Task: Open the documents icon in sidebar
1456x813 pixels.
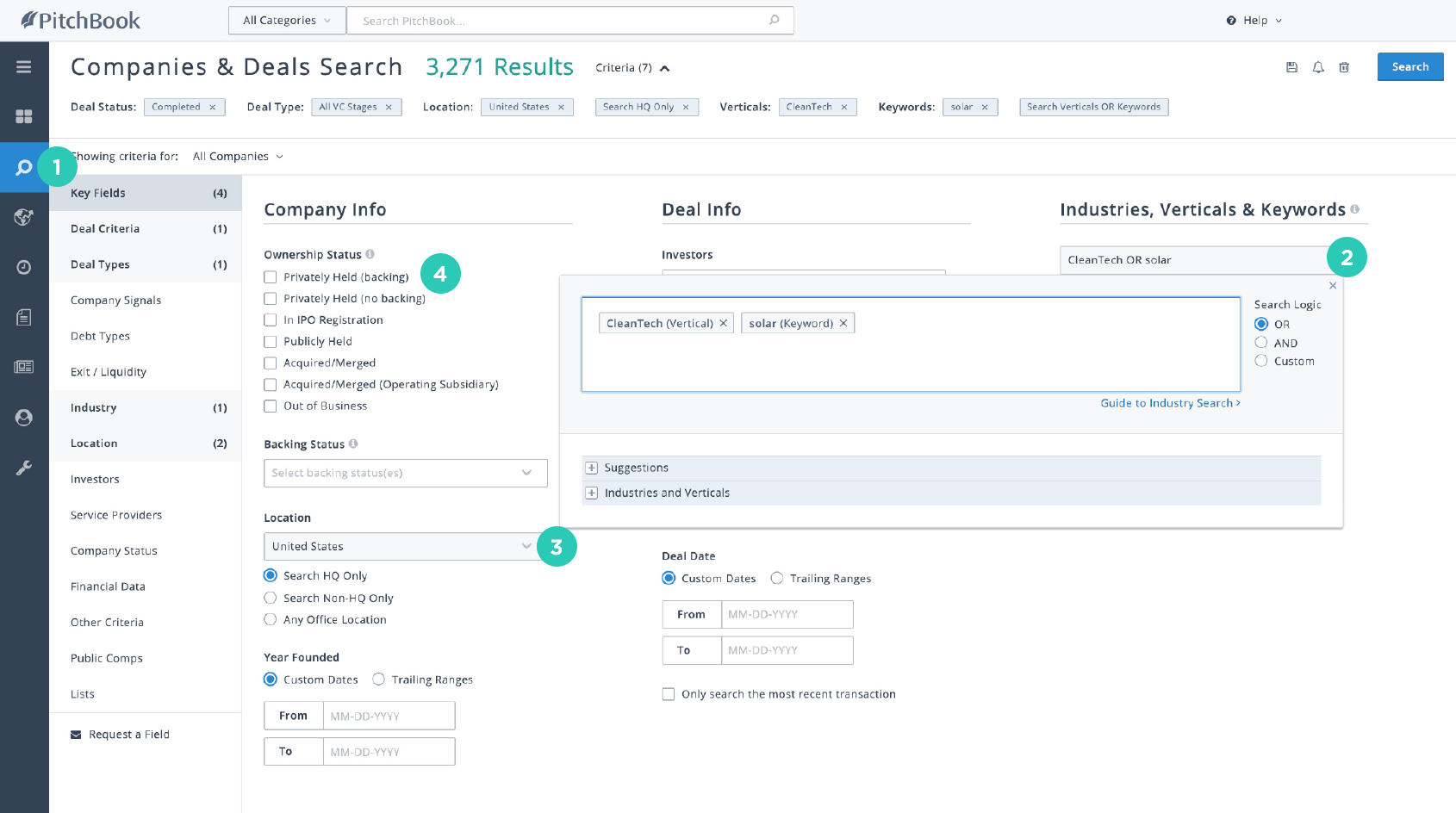Action: (24, 317)
